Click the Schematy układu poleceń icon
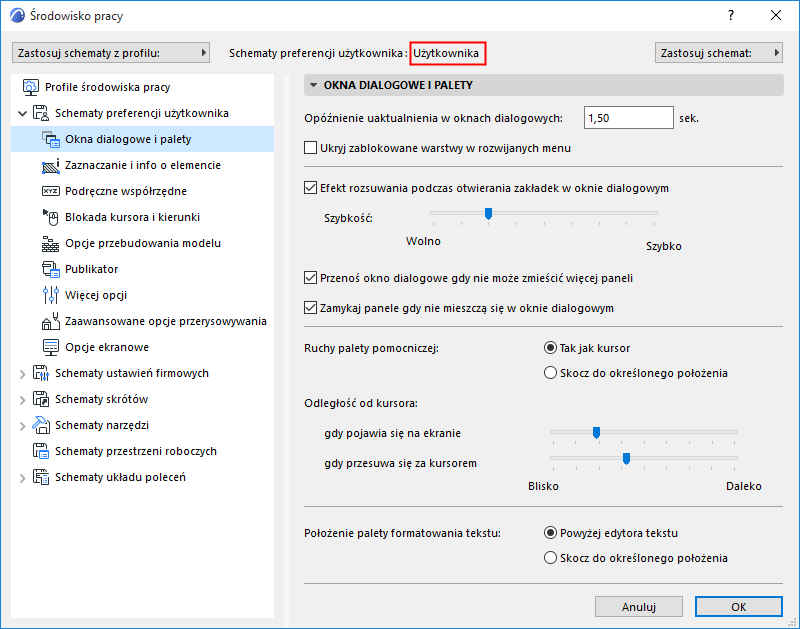 pos(41,477)
